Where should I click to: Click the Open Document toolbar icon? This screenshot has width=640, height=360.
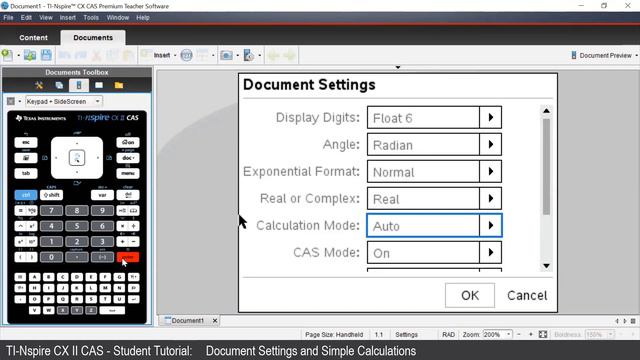click(29, 55)
